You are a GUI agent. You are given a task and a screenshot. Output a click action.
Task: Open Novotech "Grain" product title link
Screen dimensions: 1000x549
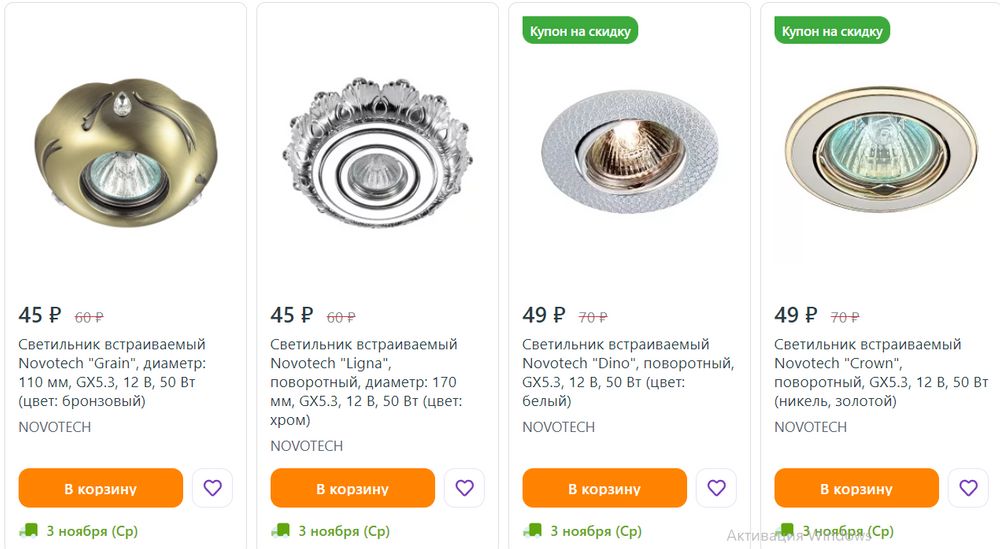coord(112,373)
